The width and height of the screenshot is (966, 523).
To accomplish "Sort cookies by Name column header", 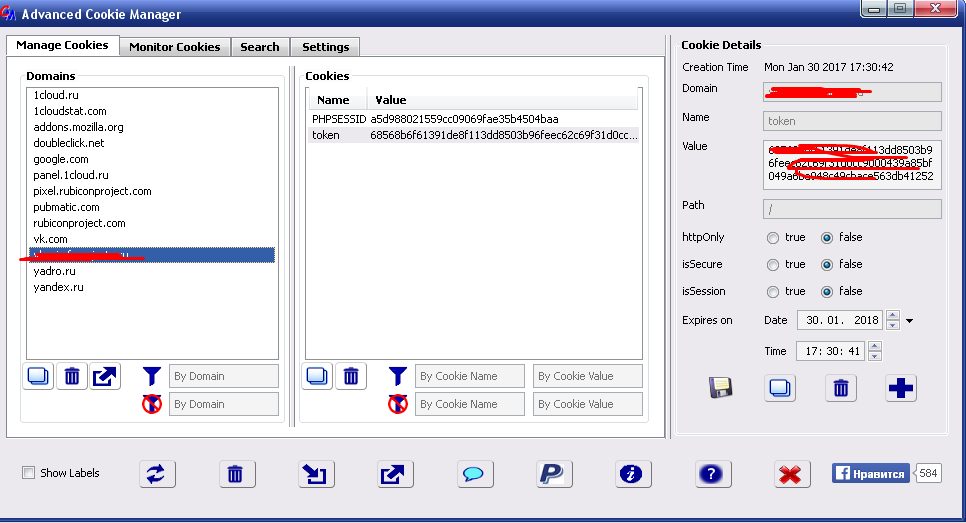I will pos(336,100).
